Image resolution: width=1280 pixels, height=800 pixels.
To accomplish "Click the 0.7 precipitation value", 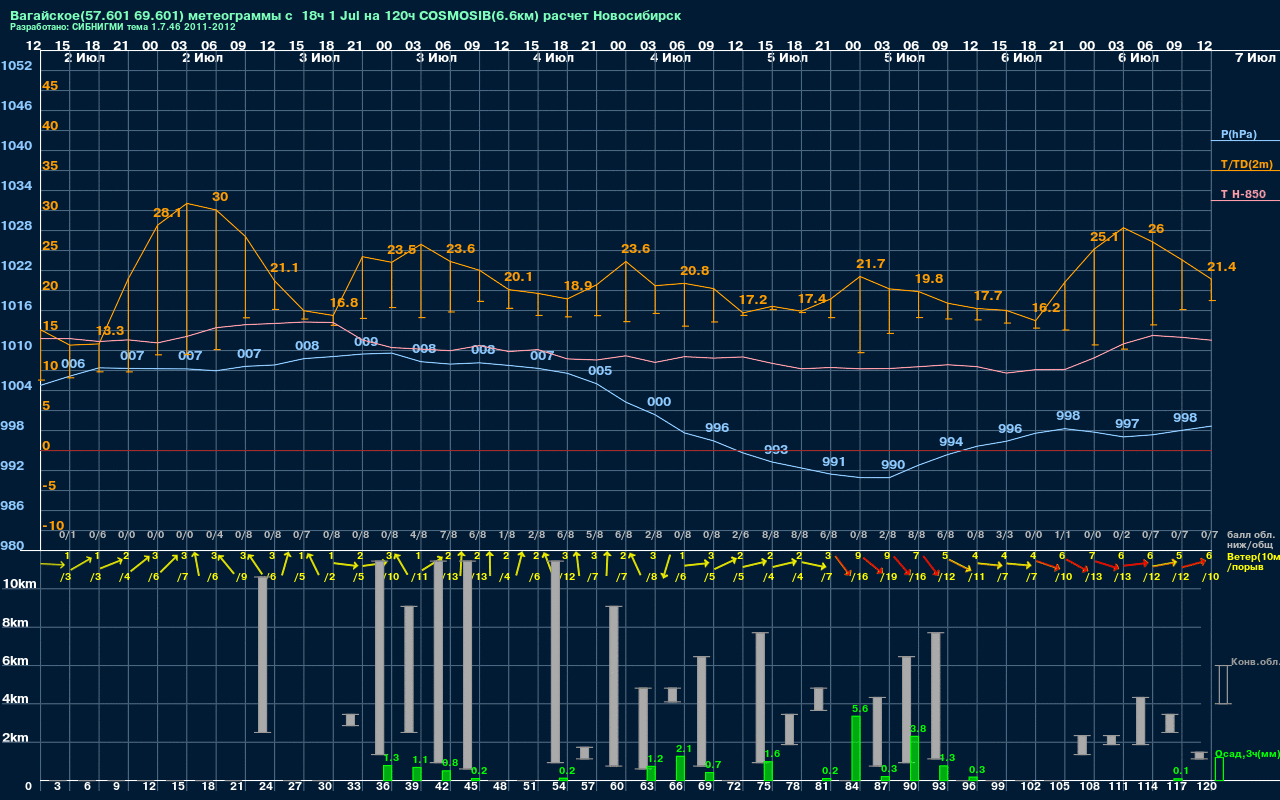I will (x=713, y=764).
